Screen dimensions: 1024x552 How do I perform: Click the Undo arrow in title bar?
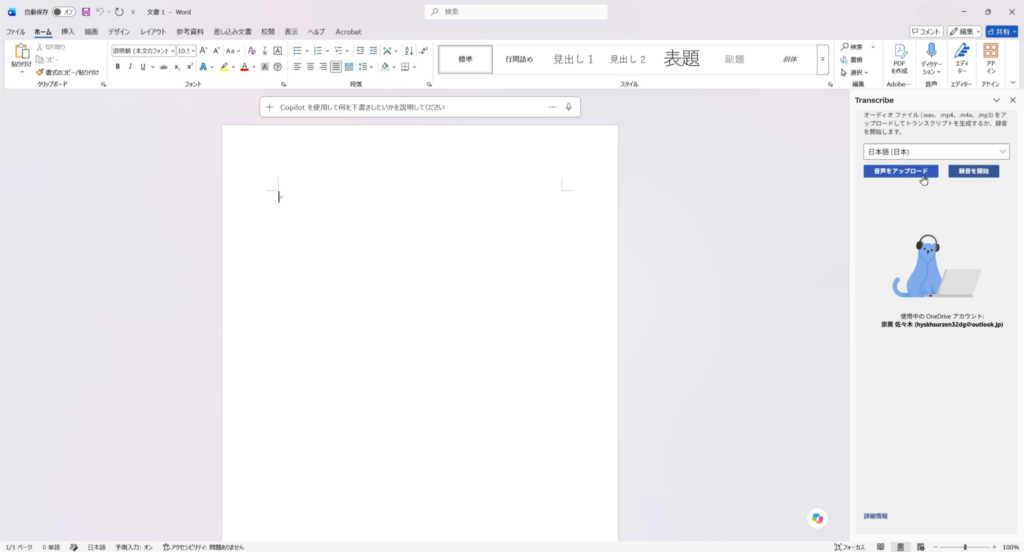(x=100, y=12)
